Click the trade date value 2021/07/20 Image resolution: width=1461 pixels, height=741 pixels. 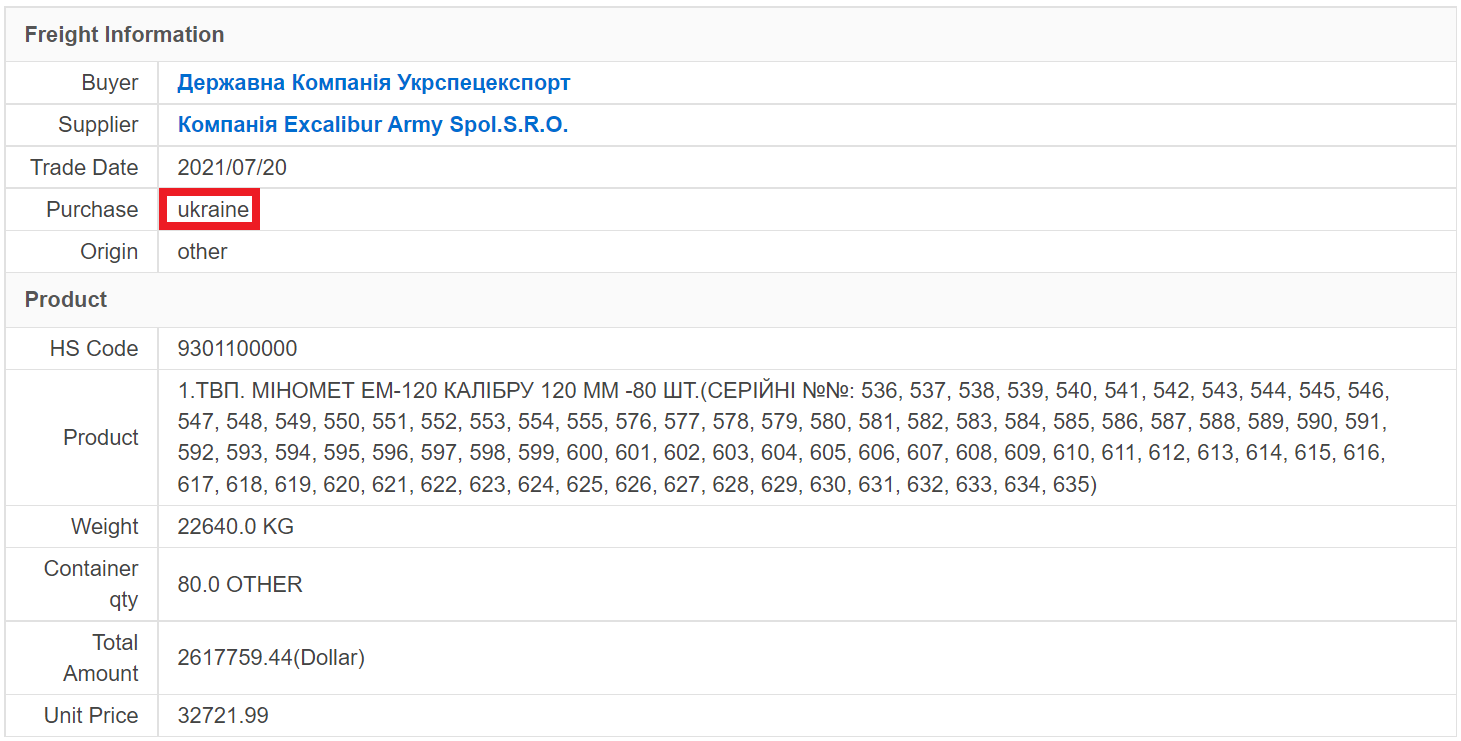click(232, 168)
